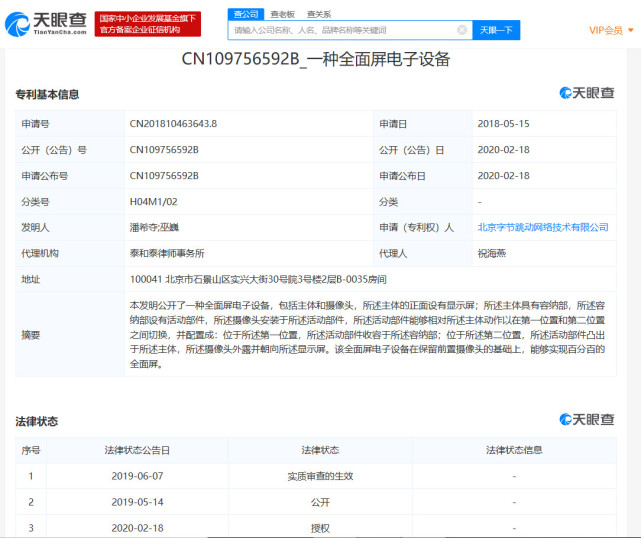Select legal status date 2019-05-14
Screen dimensions: 641x538
point(137,502)
